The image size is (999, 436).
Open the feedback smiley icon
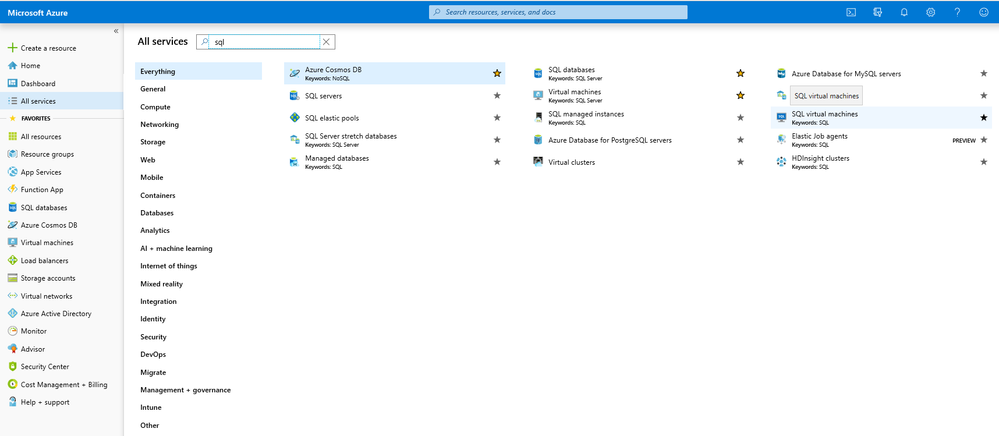tap(984, 12)
